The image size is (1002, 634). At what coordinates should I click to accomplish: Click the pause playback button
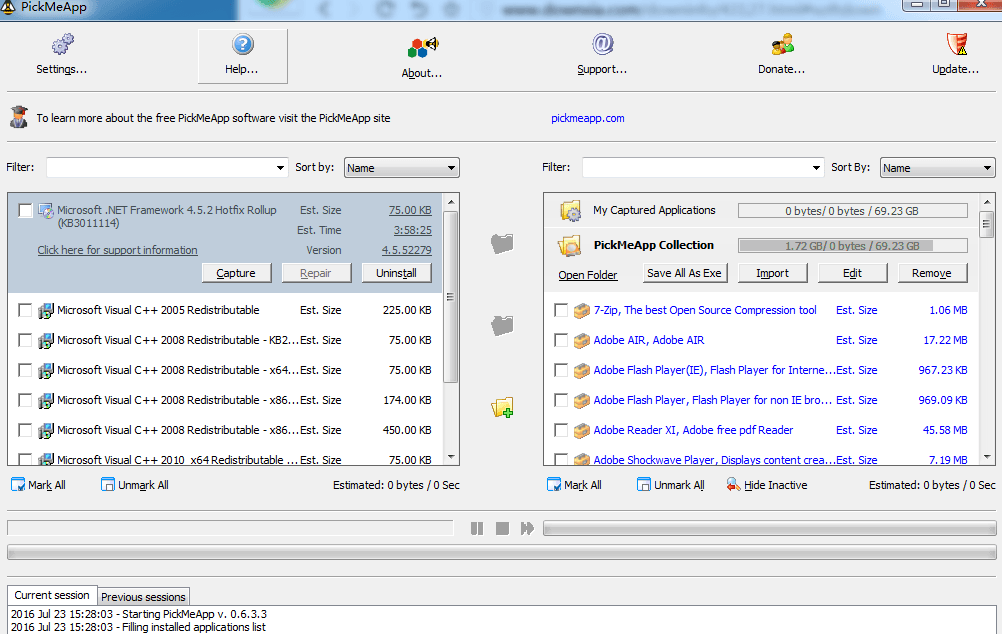(x=477, y=529)
